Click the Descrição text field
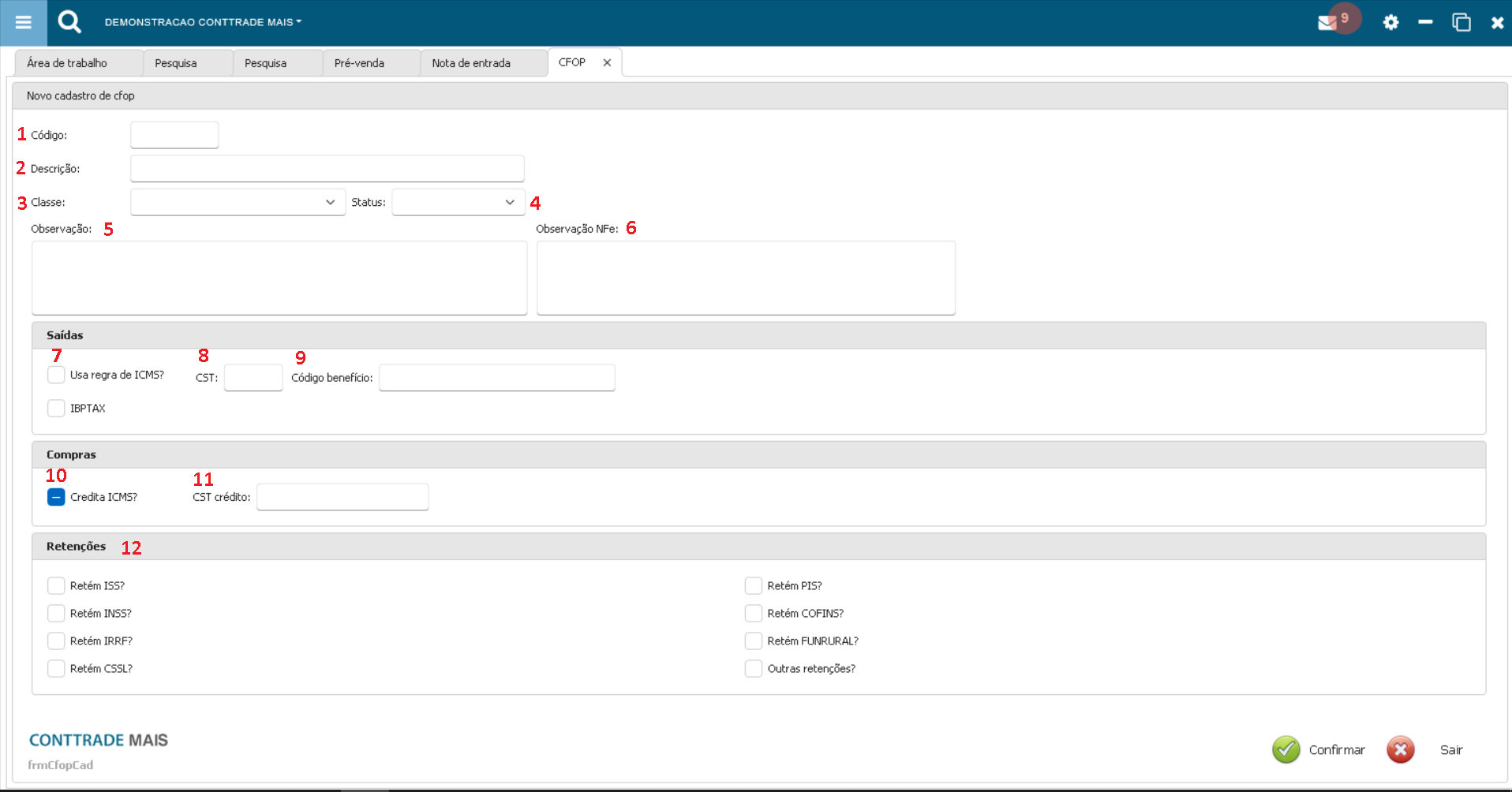Viewport: 1512px width, 792px height. pyautogui.click(x=327, y=169)
